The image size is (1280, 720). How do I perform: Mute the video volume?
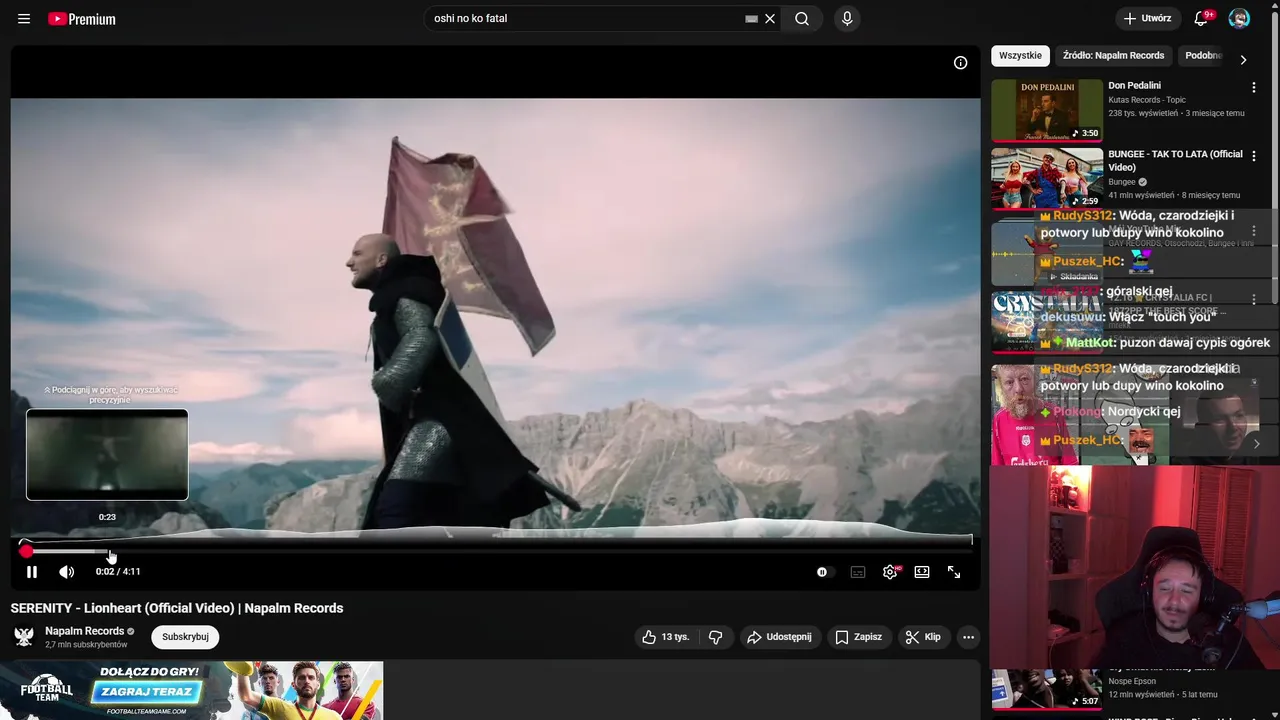coord(66,572)
